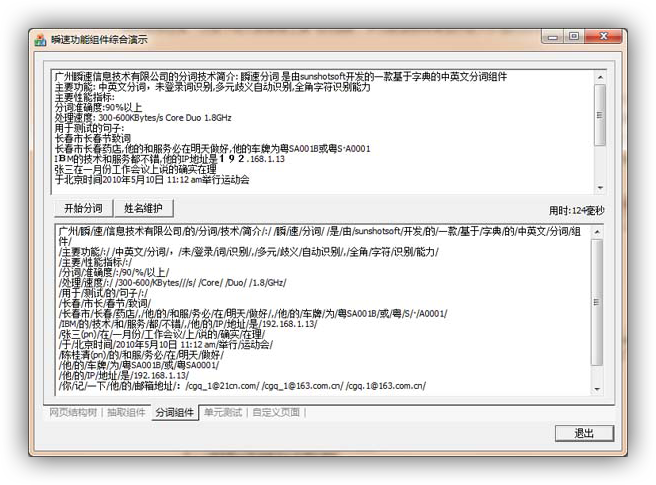Maximize the 瞬速功能组件综合演示 window
Image resolution: width=656 pixels, height=485 pixels.
[574, 37]
